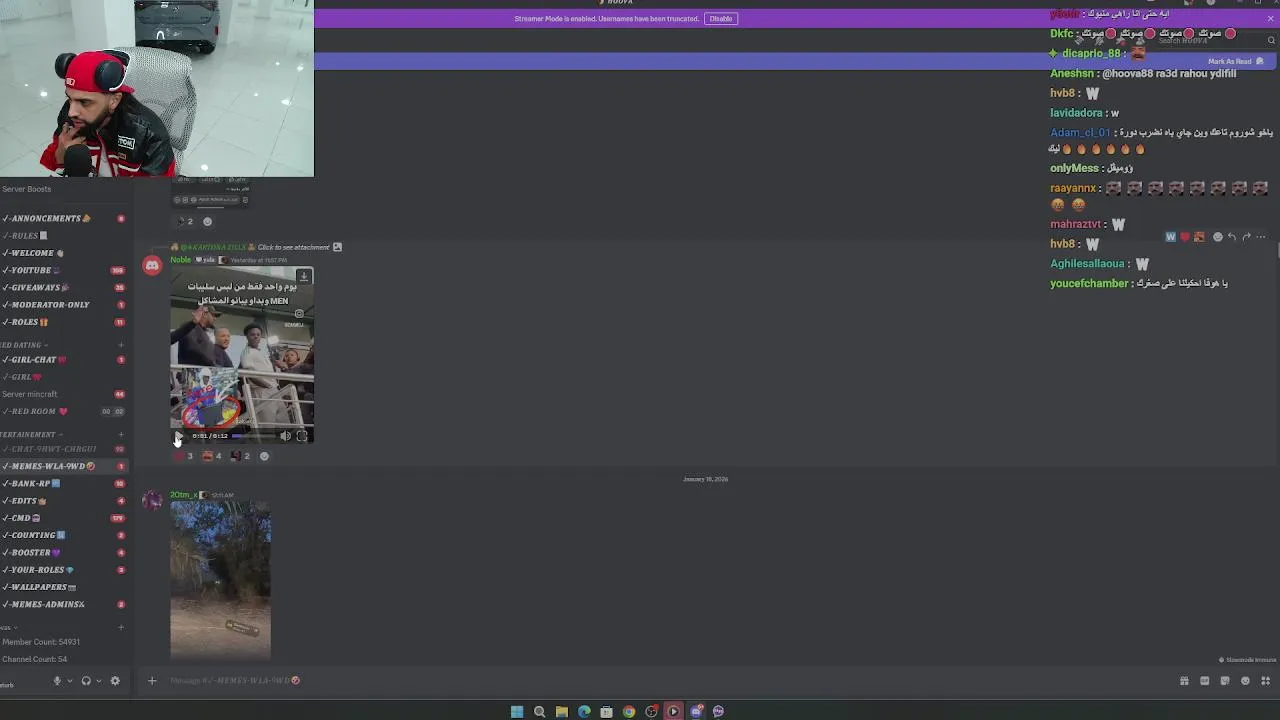Viewport: 1280px width, 720px height.
Task: Open User Settings gear icon
Action: tap(115, 681)
